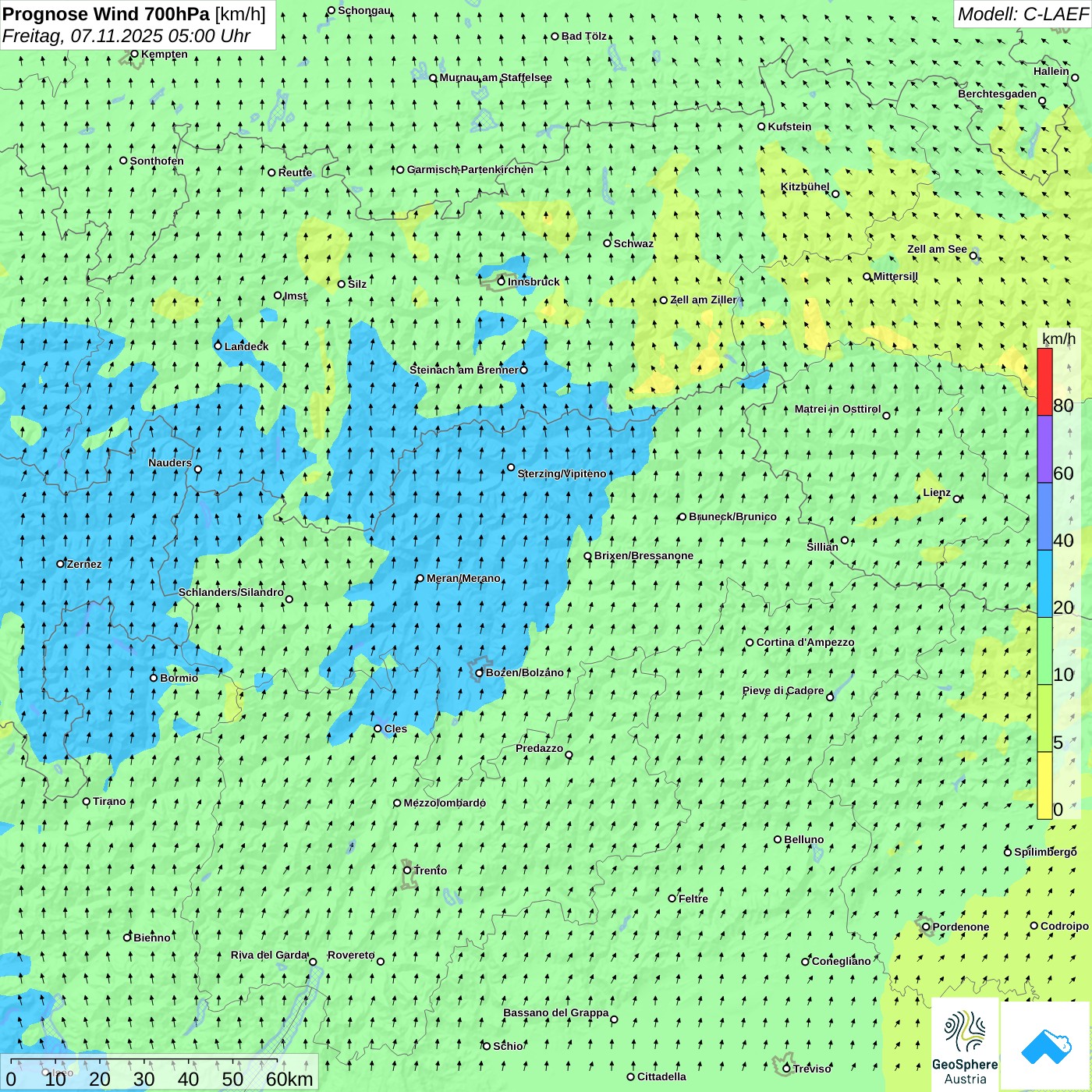The width and height of the screenshot is (1092, 1092).
Task: Click the 'Modell: C-LAEF' label
Action: pos(1023,14)
